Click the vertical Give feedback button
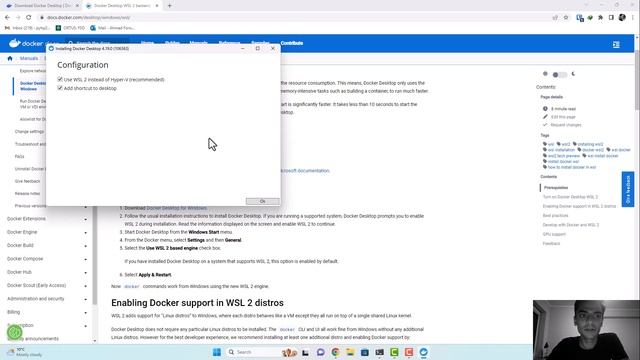This screenshot has width=640, height=360. click(x=628, y=189)
